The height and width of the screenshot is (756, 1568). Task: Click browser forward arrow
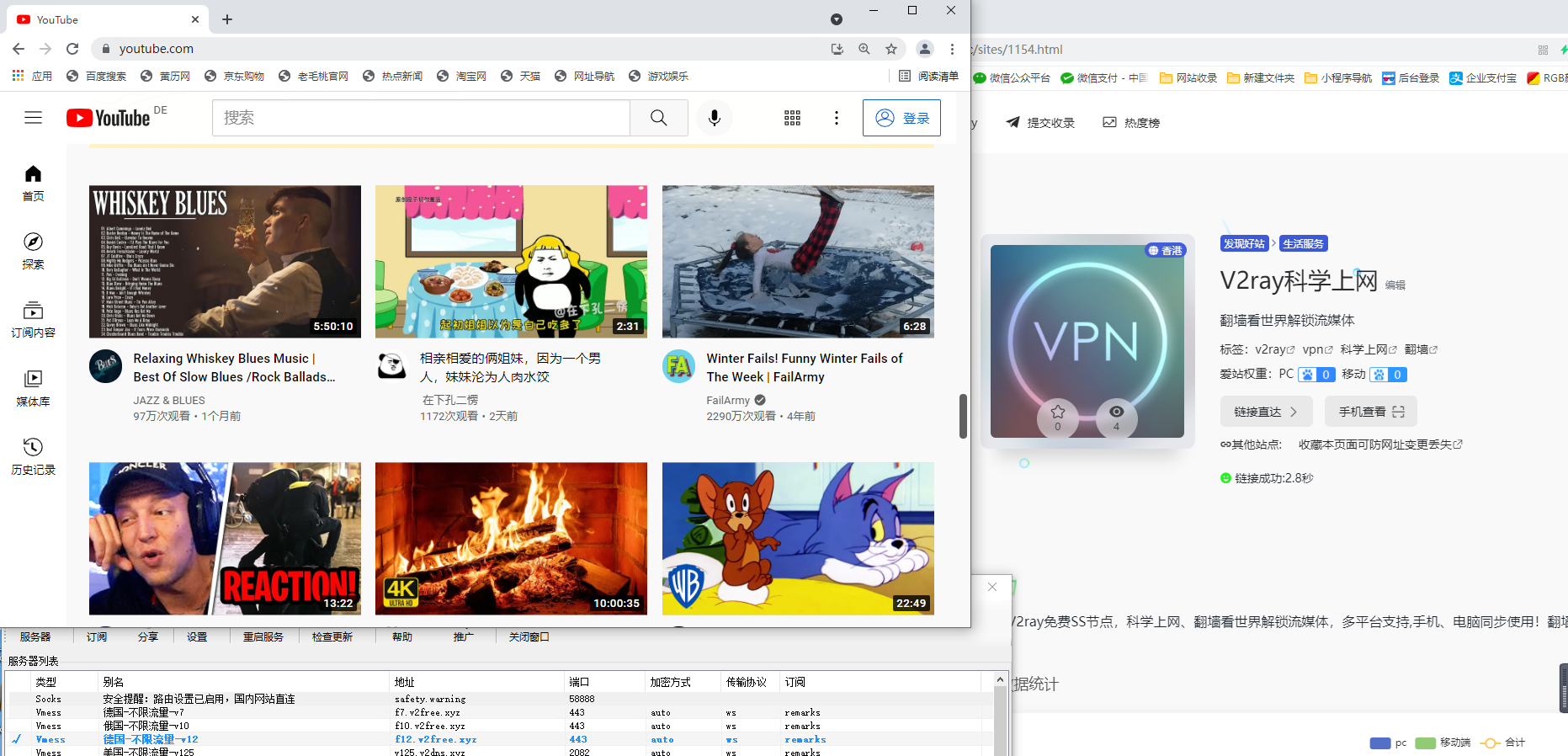click(45, 49)
